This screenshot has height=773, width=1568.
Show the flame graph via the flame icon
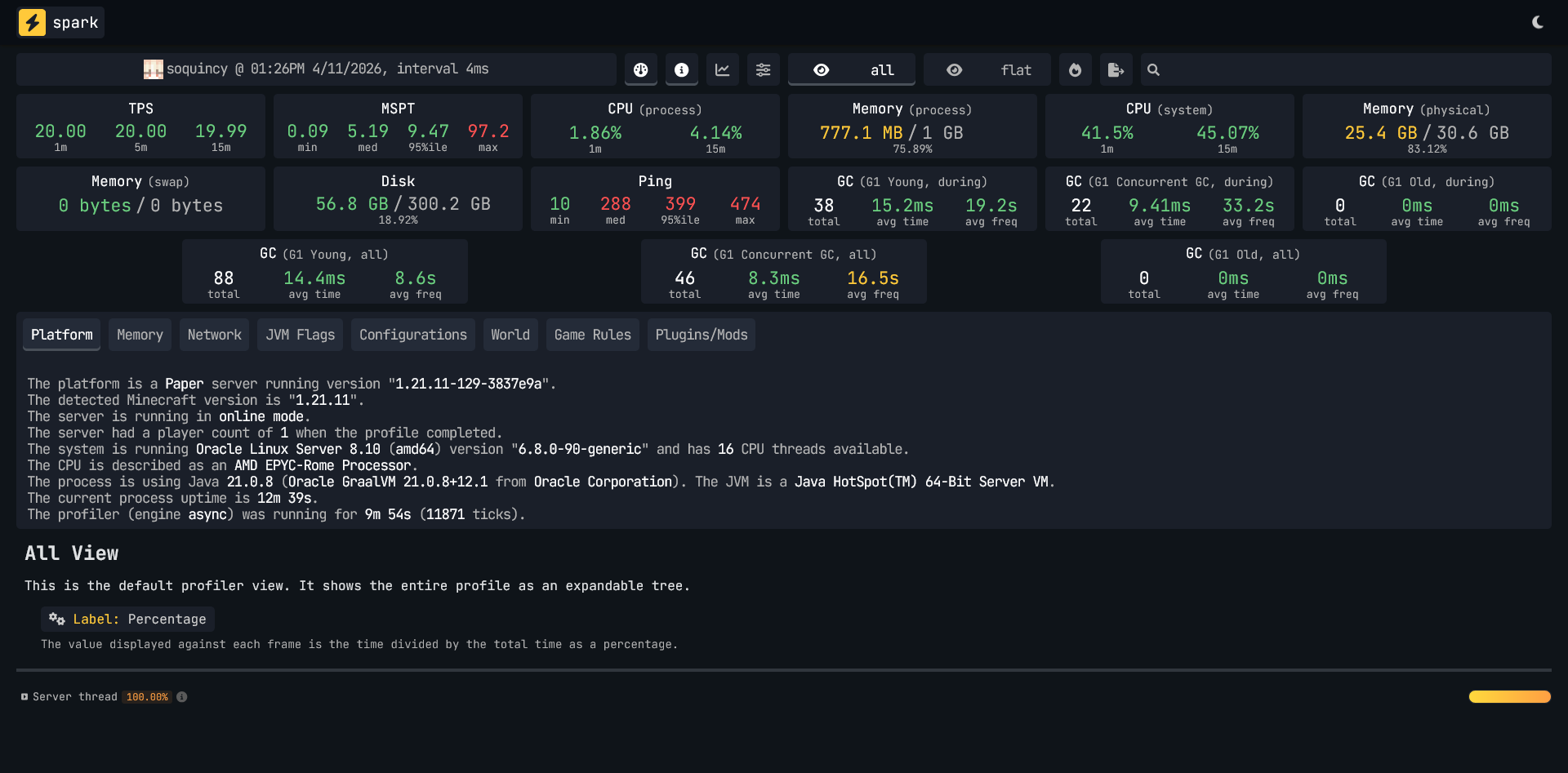[1075, 69]
